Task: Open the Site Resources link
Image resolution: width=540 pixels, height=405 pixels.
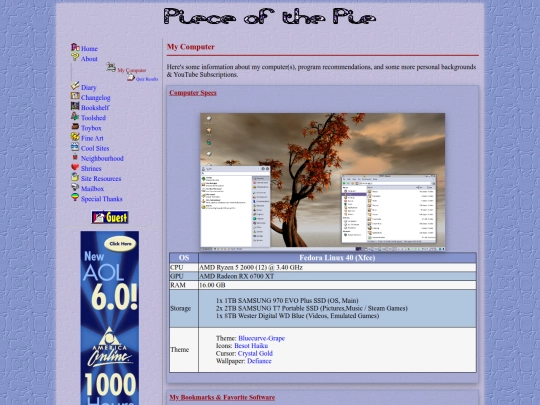Action: click(x=101, y=178)
